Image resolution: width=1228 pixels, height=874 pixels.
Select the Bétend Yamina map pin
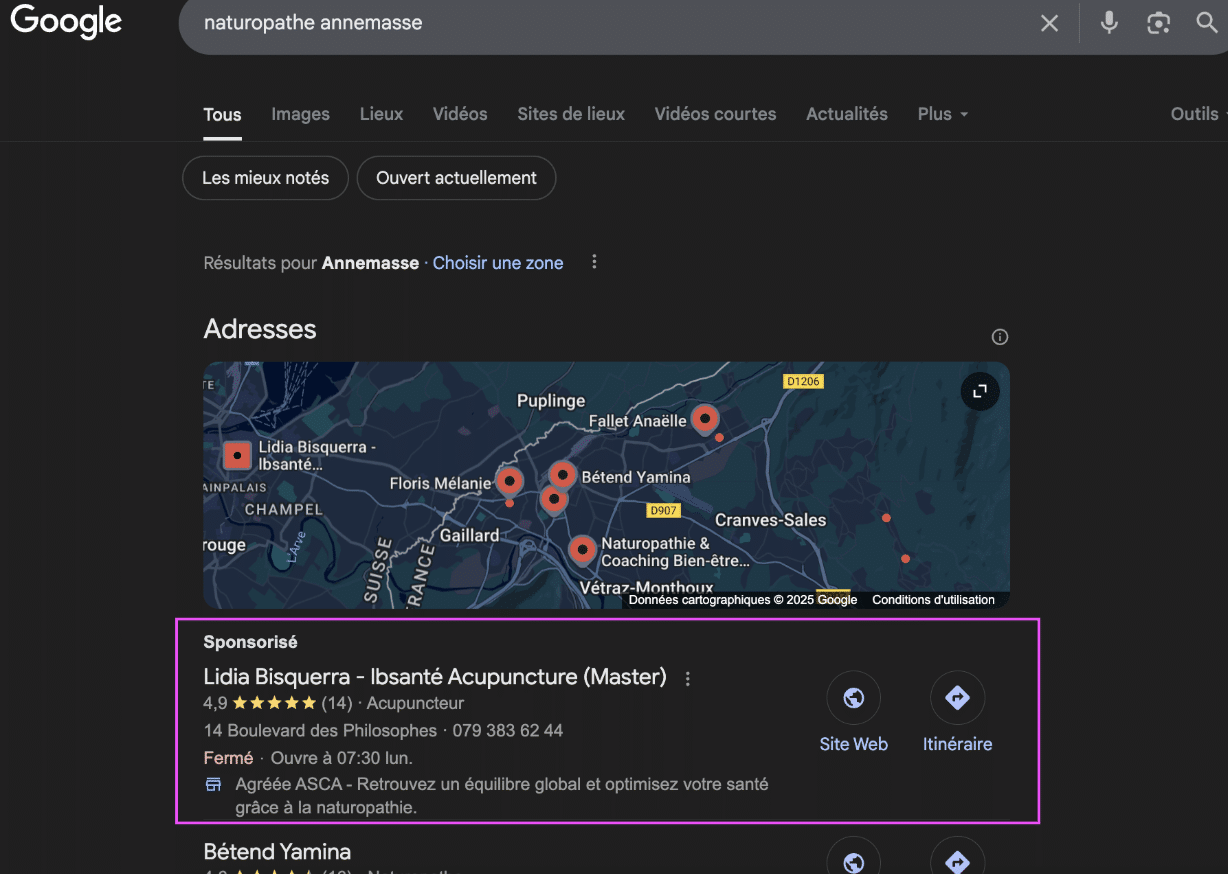[x=563, y=474]
